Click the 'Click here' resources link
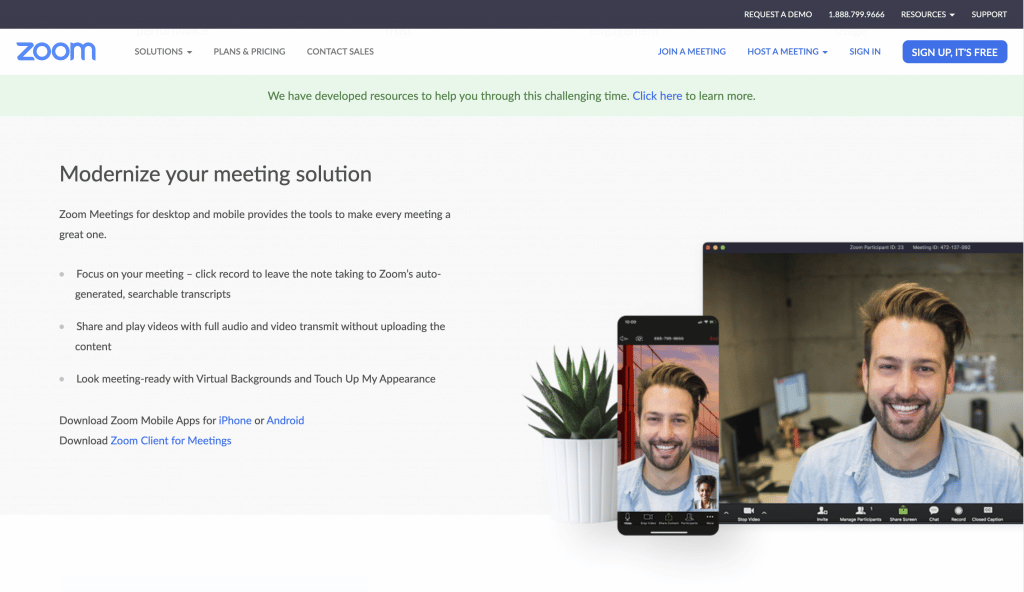Image resolution: width=1024 pixels, height=592 pixels. [x=657, y=96]
